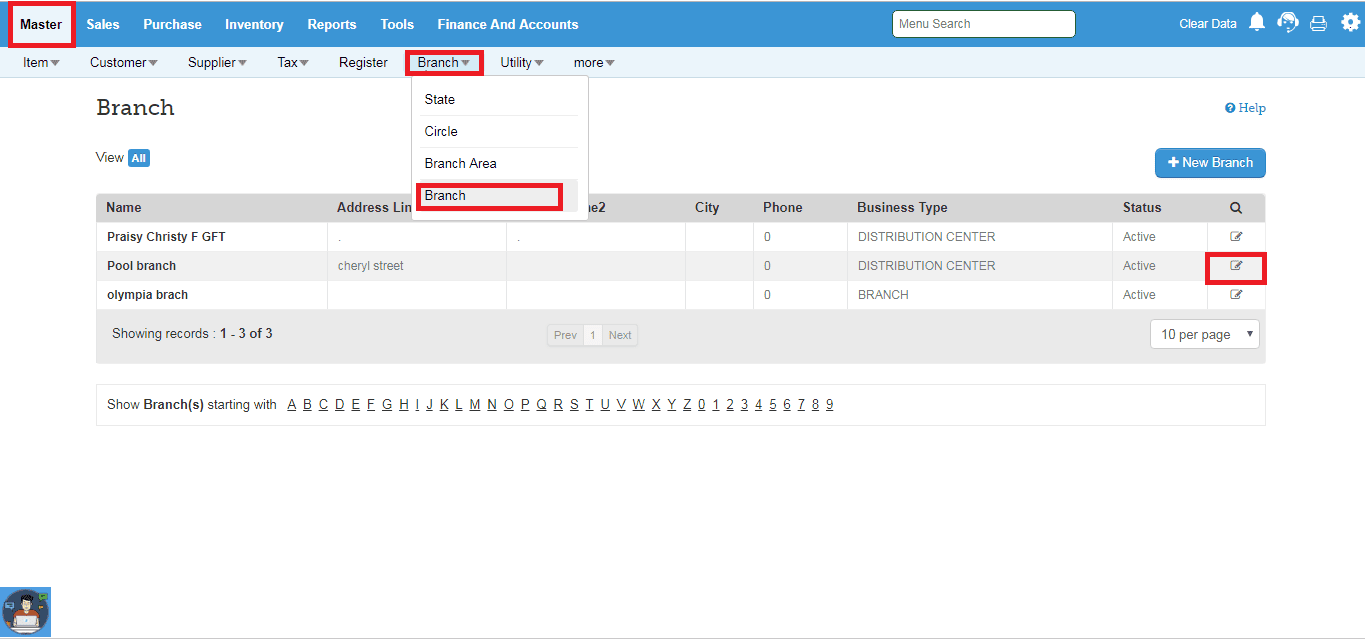Filter branches starting with M
This screenshot has width=1365, height=639.
(475, 405)
